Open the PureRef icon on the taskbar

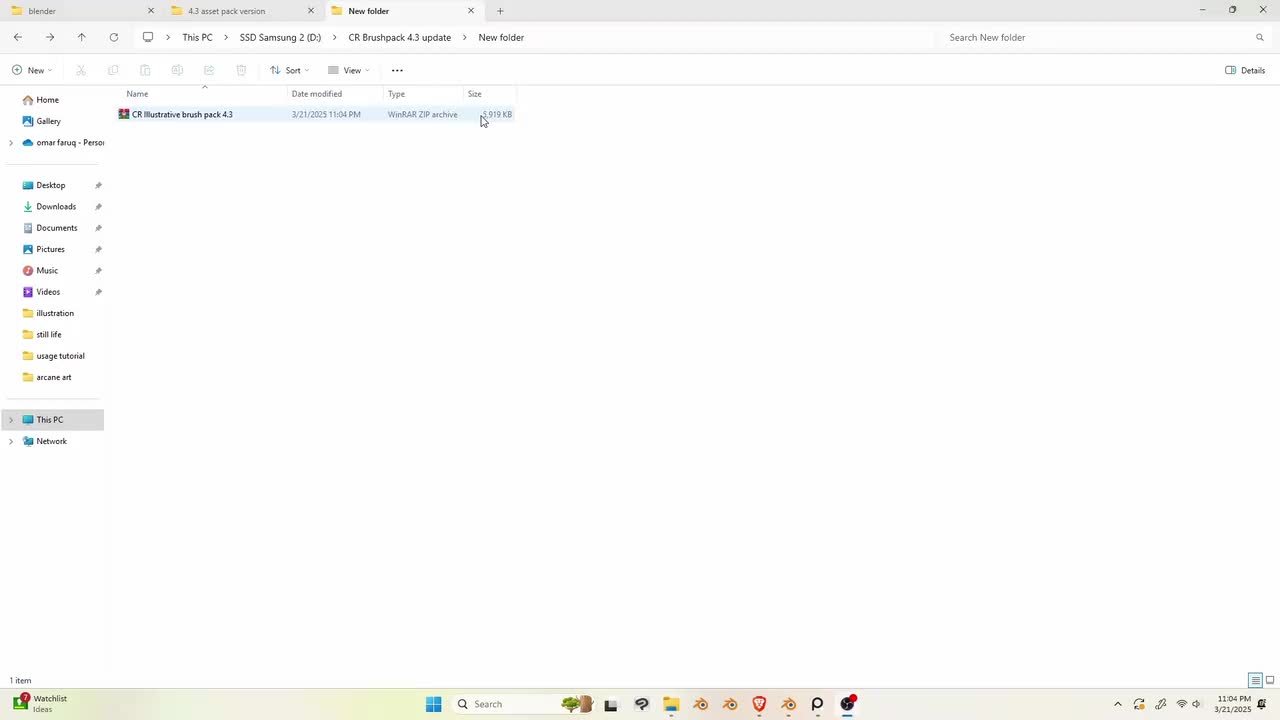(x=817, y=704)
